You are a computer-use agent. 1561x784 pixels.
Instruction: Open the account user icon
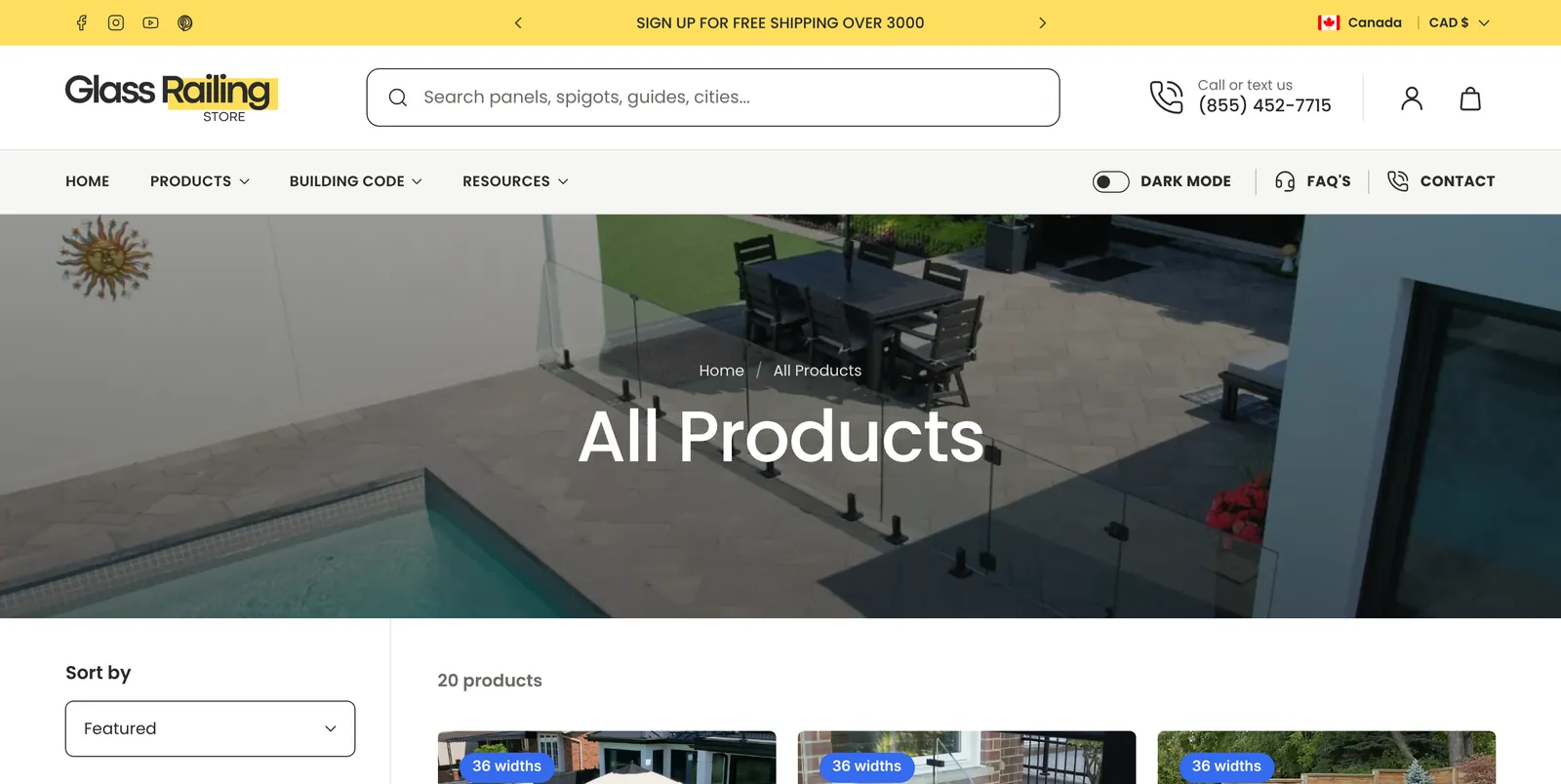pyautogui.click(x=1412, y=98)
